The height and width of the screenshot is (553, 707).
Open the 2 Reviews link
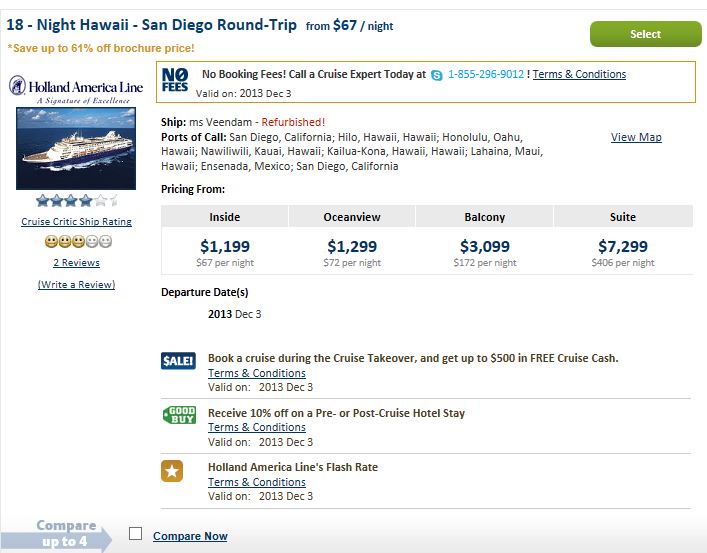point(77,263)
